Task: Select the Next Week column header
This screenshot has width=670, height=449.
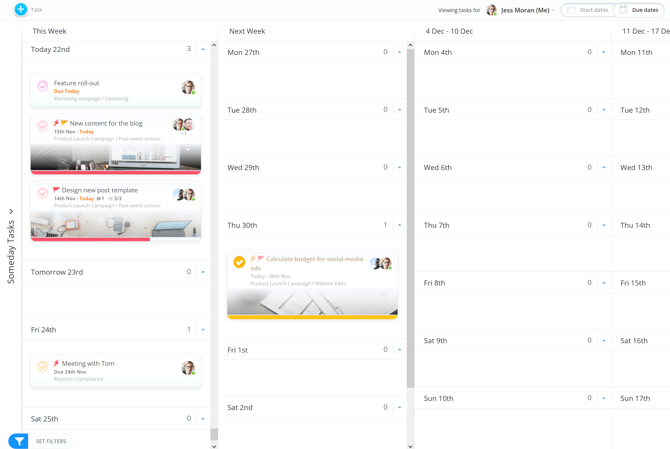Action: [x=247, y=31]
